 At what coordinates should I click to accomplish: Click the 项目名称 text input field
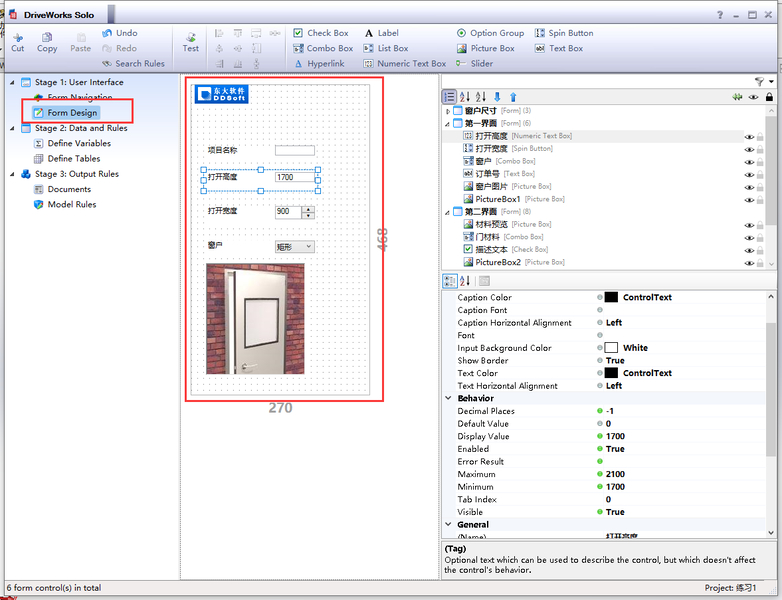click(295, 150)
